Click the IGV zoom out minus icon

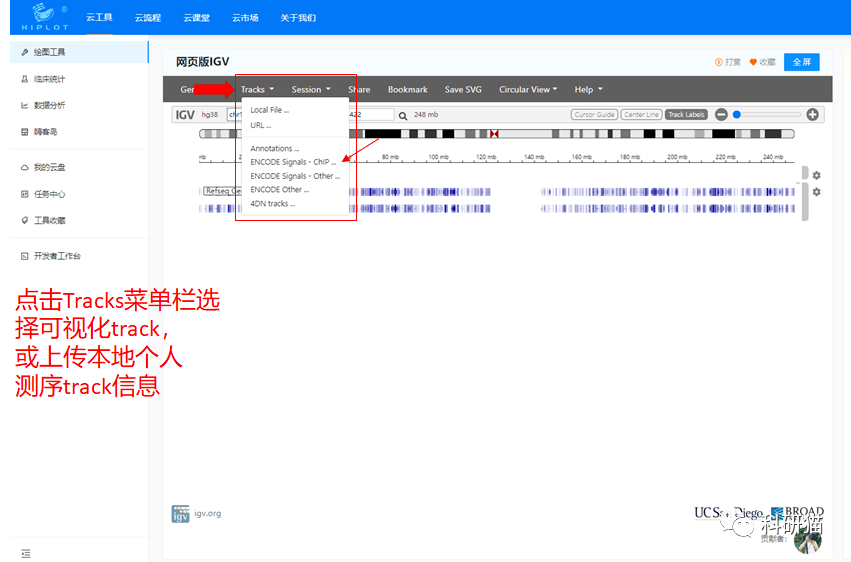(x=721, y=115)
